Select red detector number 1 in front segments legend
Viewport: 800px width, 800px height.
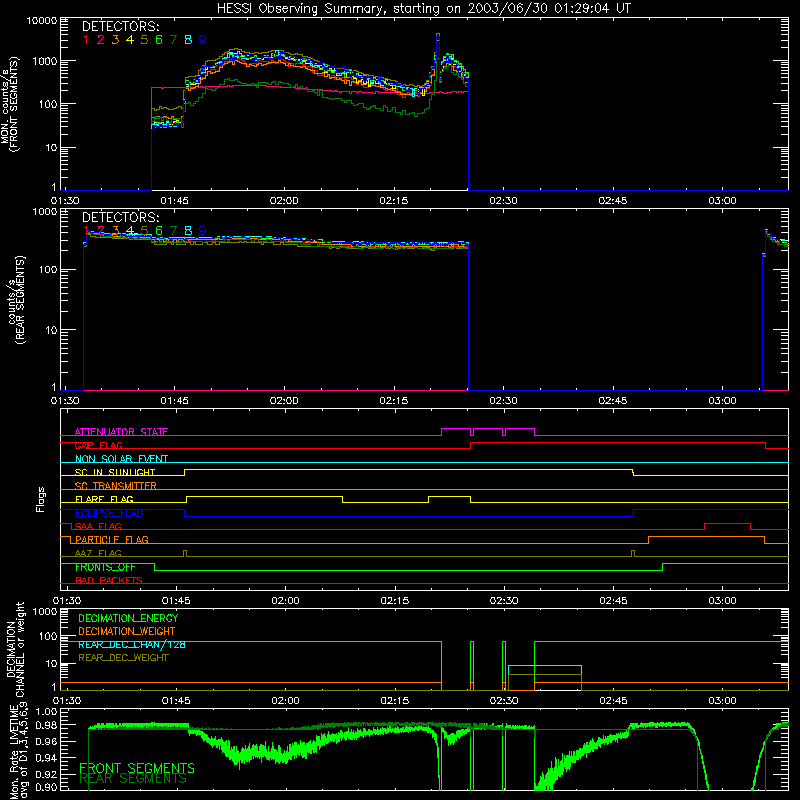click(86, 40)
